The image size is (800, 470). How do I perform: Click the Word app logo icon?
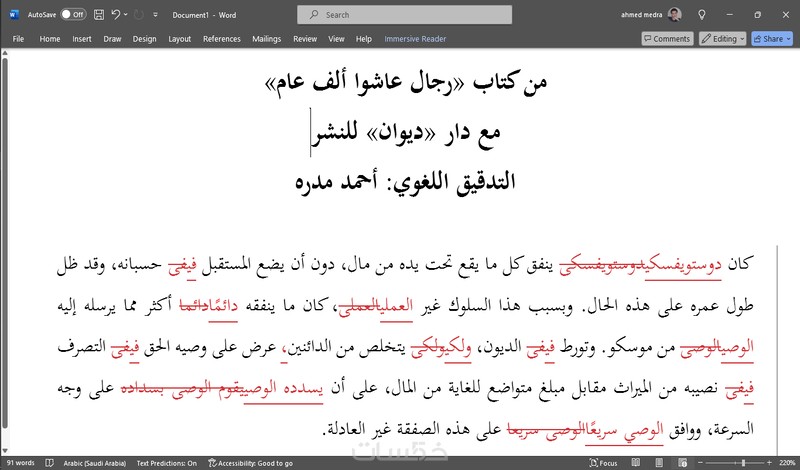pos(14,15)
